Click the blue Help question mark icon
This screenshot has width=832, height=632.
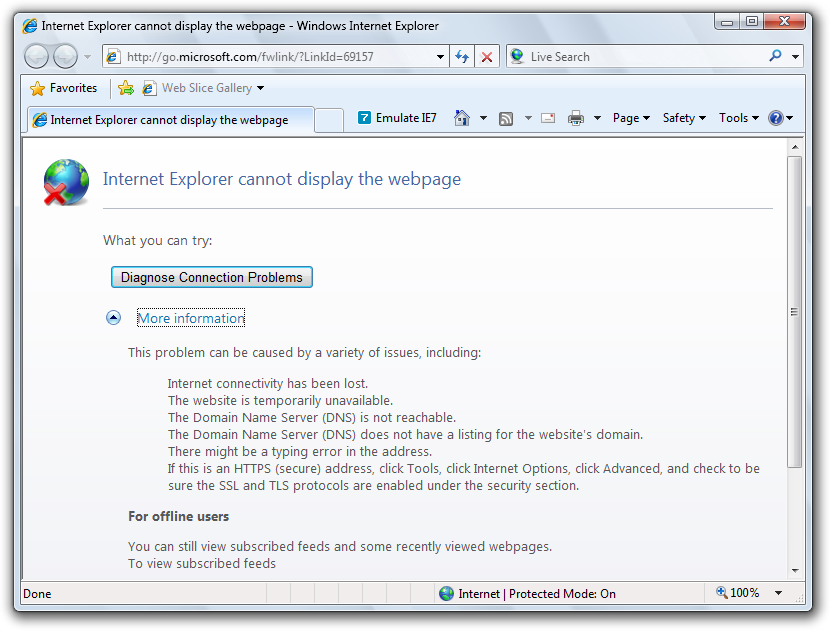[776, 118]
